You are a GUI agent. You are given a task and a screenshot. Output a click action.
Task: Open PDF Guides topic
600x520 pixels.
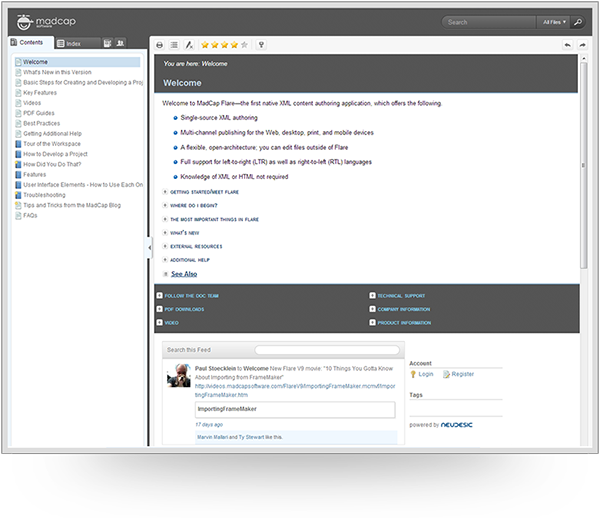pos(35,113)
